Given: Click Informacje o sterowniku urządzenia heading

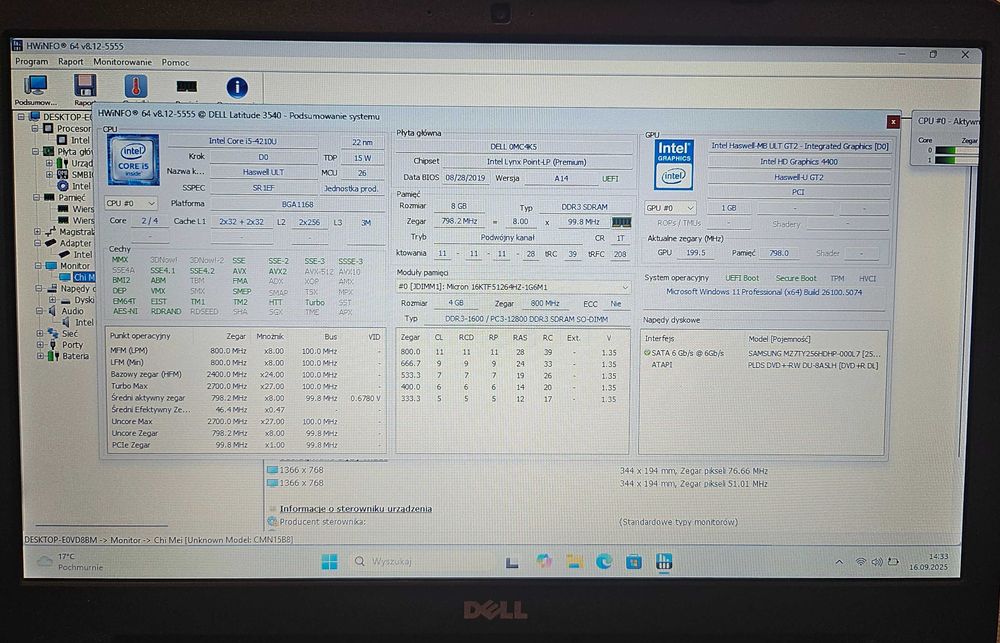Looking at the screenshot, I should (x=356, y=508).
